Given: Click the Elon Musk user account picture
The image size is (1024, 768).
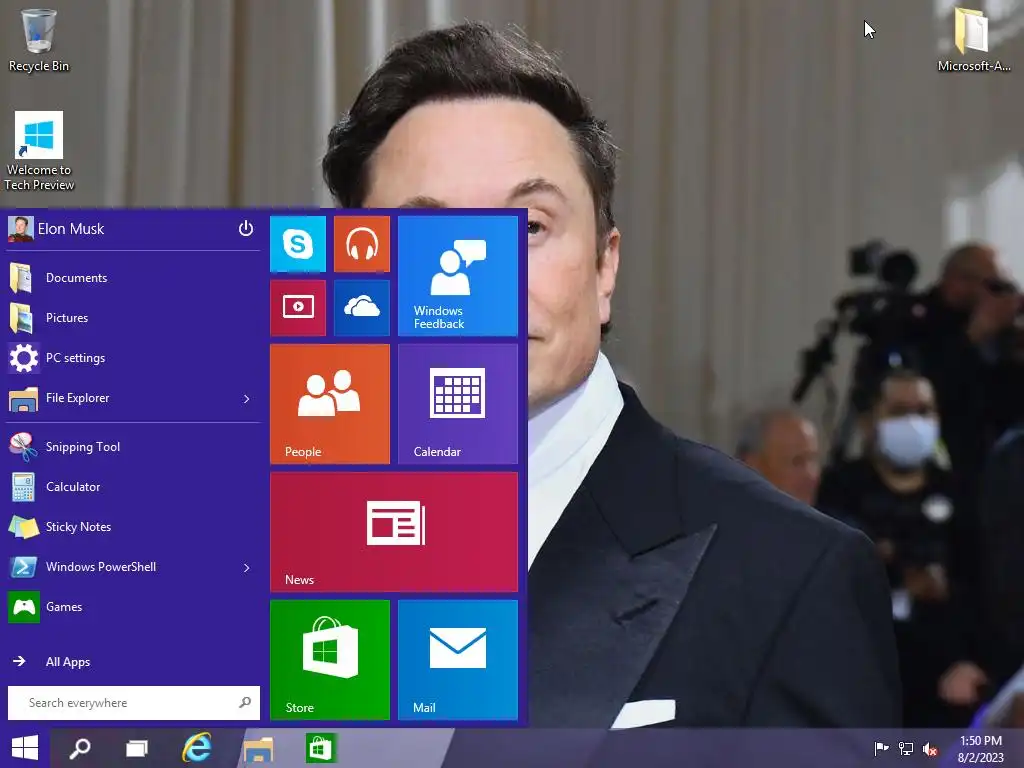Looking at the screenshot, I should [20, 229].
